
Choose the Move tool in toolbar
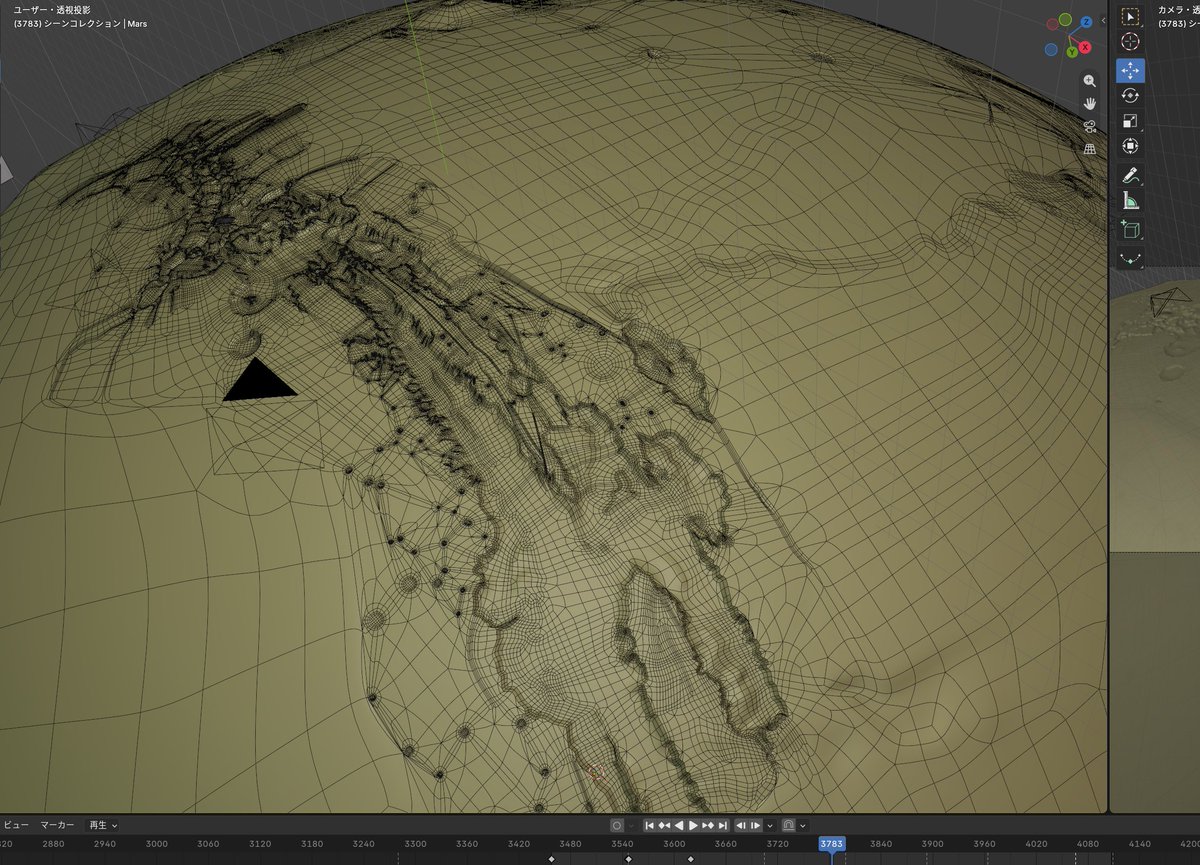point(1131,71)
